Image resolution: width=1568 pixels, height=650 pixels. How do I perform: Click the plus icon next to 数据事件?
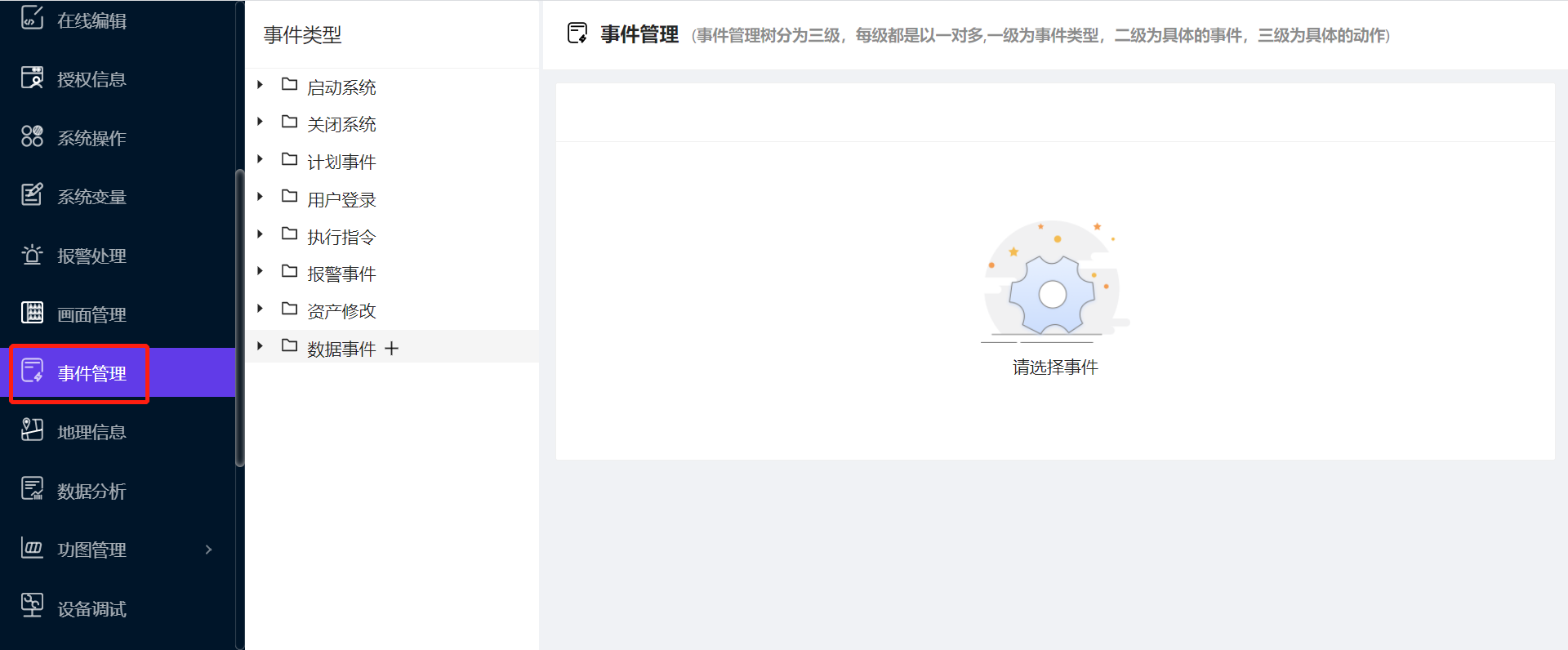click(392, 349)
